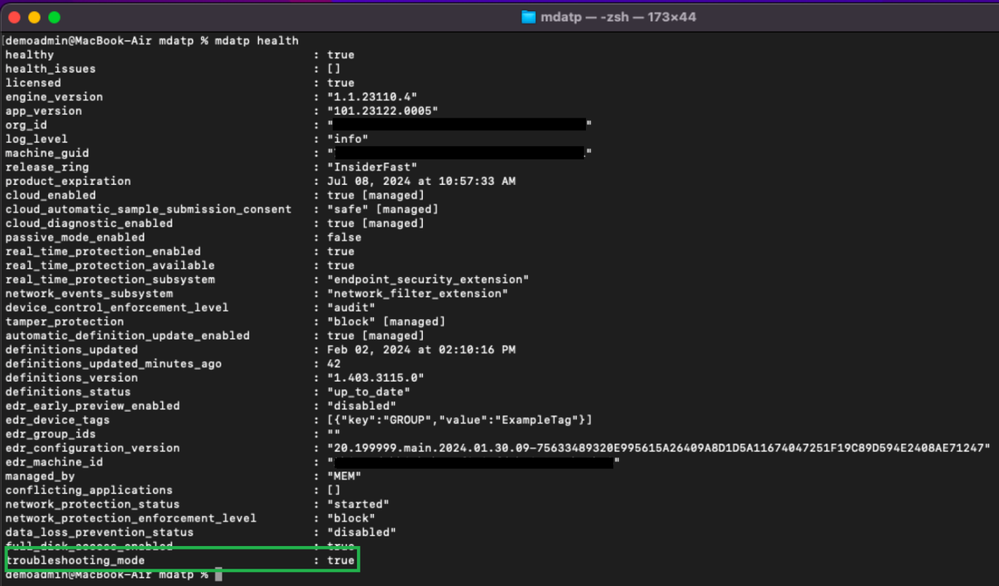Click the value 42 for definitions_updated_minutes_ago
This screenshot has width=999, height=586.
(334, 364)
